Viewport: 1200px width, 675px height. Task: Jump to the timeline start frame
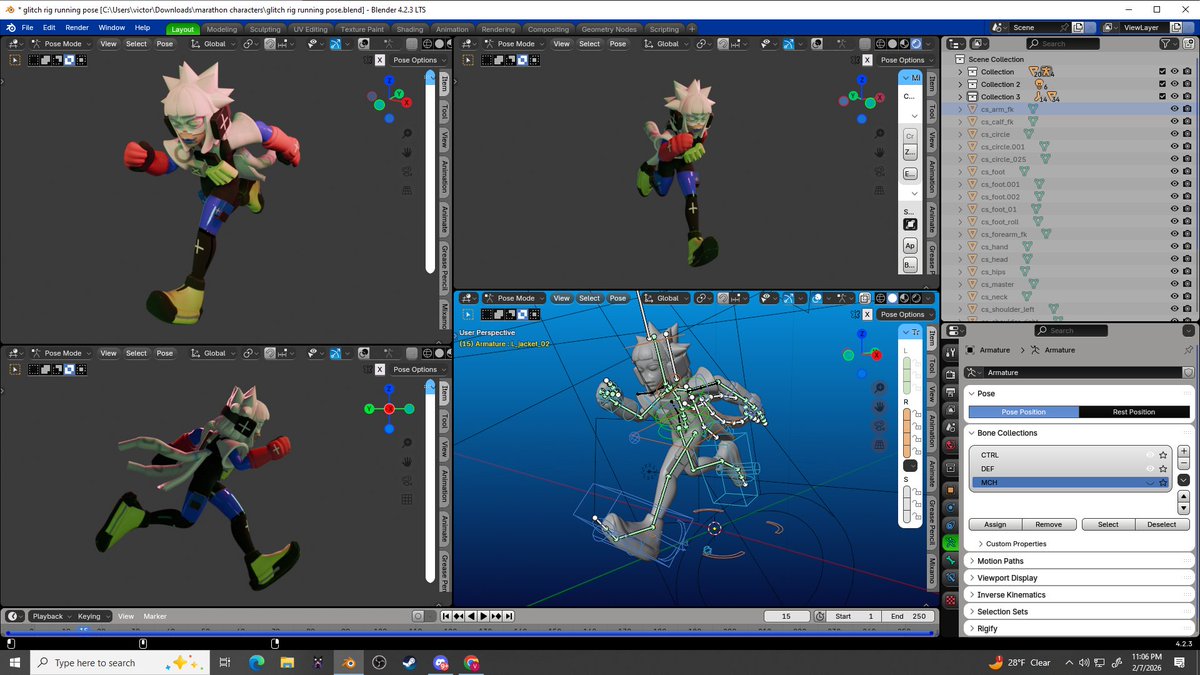[445, 616]
